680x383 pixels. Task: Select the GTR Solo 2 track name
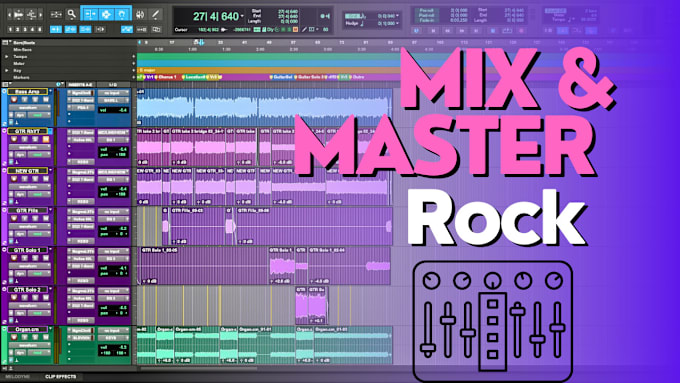click(27, 289)
